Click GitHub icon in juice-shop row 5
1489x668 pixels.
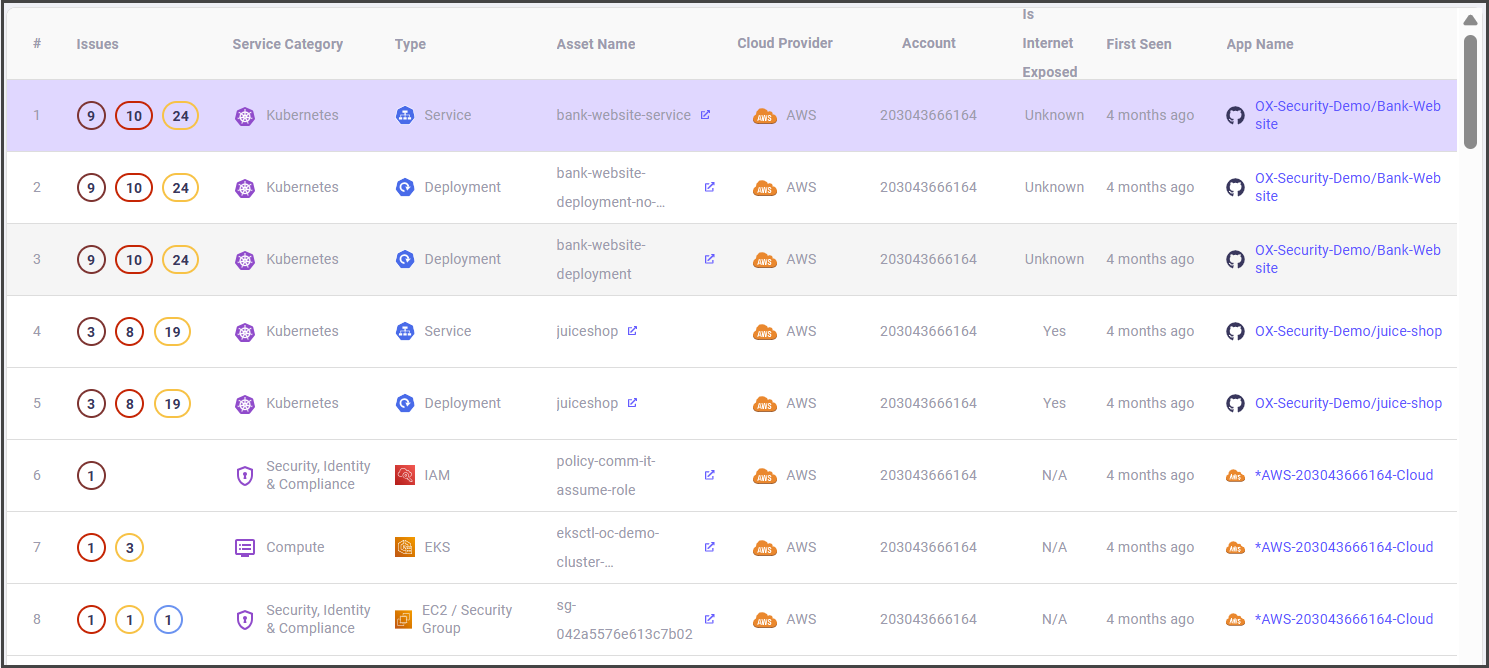(x=1236, y=403)
